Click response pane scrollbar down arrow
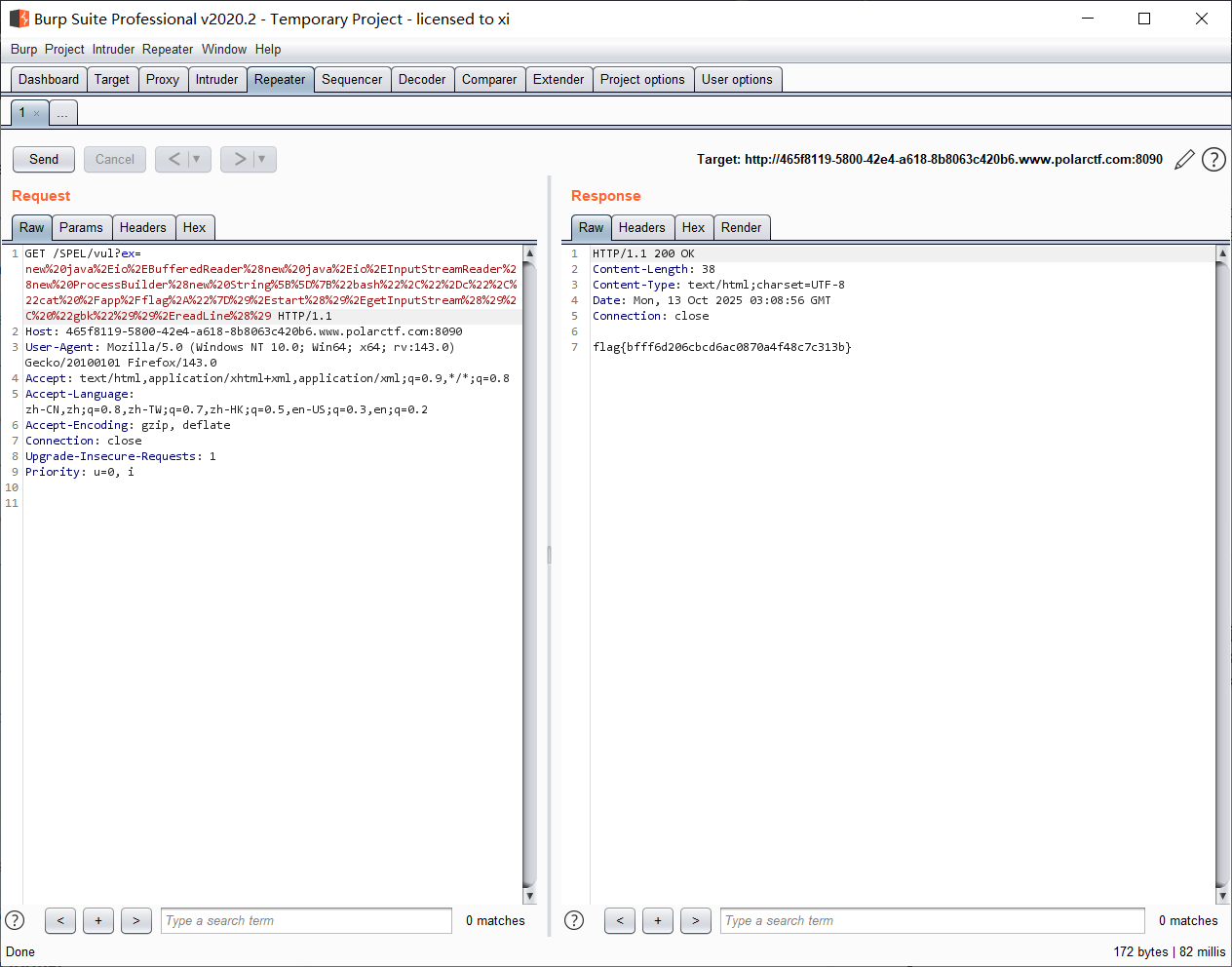 (x=1223, y=896)
